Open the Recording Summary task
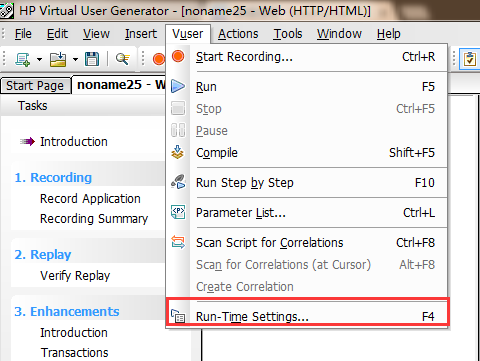 pos(94,219)
